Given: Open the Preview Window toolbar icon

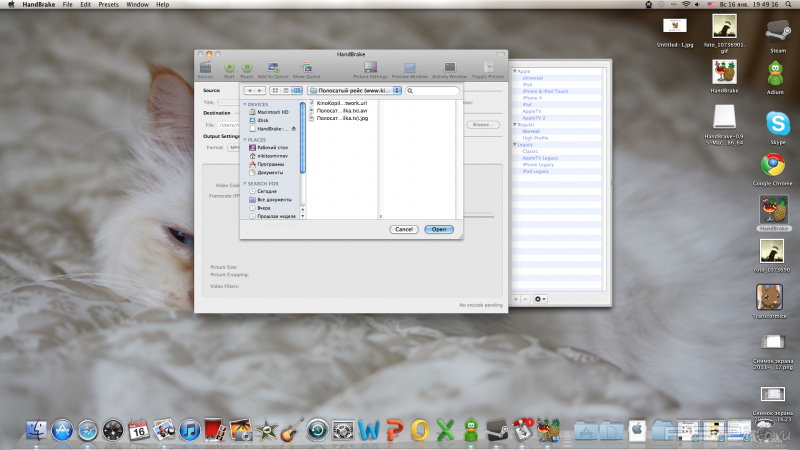Looking at the screenshot, I should pyautogui.click(x=409, y=68).
